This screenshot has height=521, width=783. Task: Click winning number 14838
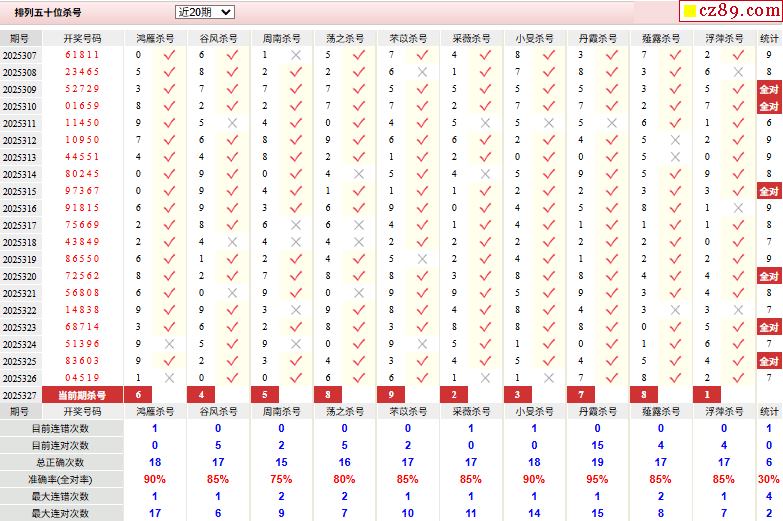[82, 310]
